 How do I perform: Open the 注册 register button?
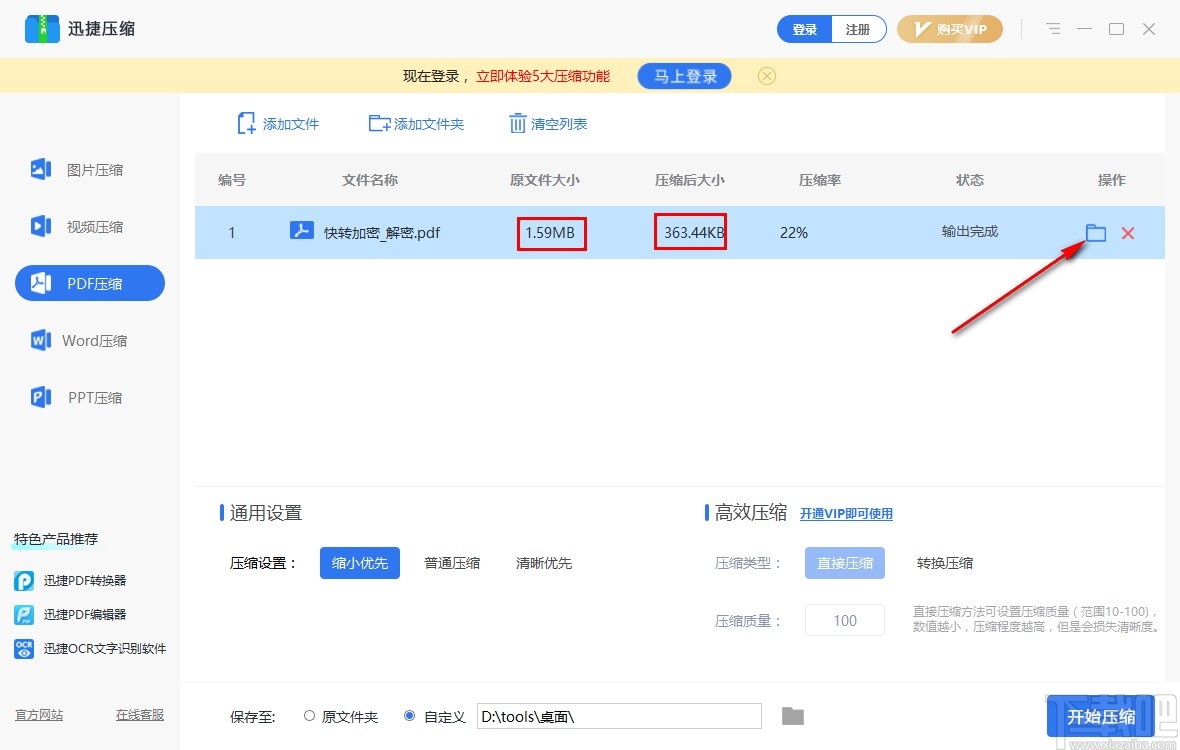pyautogui.click(x=858, y=29)
